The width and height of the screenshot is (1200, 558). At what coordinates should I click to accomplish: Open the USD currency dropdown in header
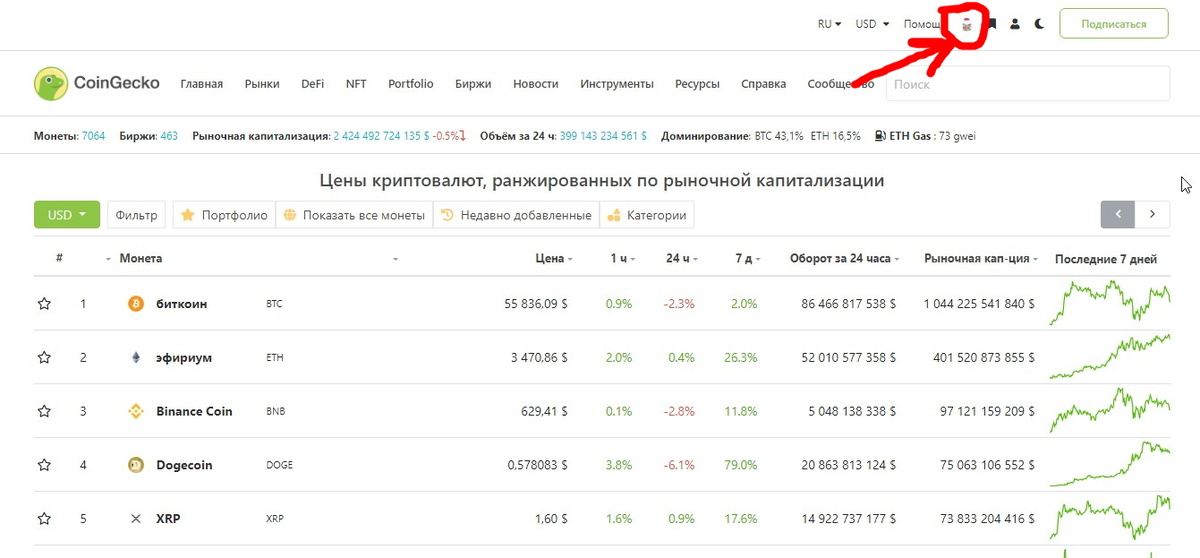click(872, 24)
